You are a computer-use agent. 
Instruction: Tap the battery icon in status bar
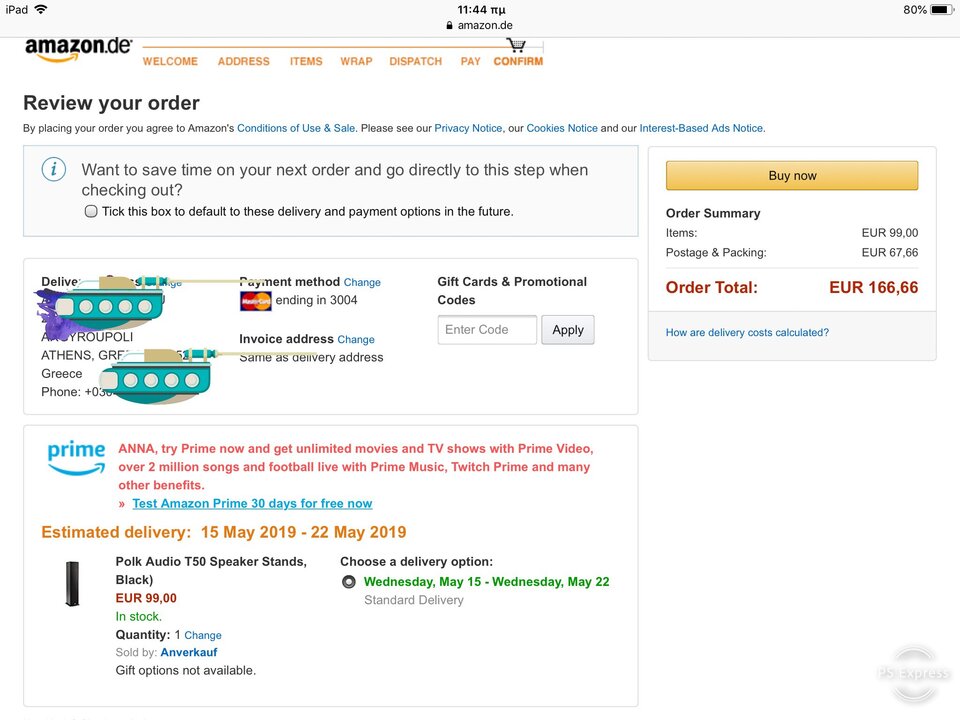[942, 10]
